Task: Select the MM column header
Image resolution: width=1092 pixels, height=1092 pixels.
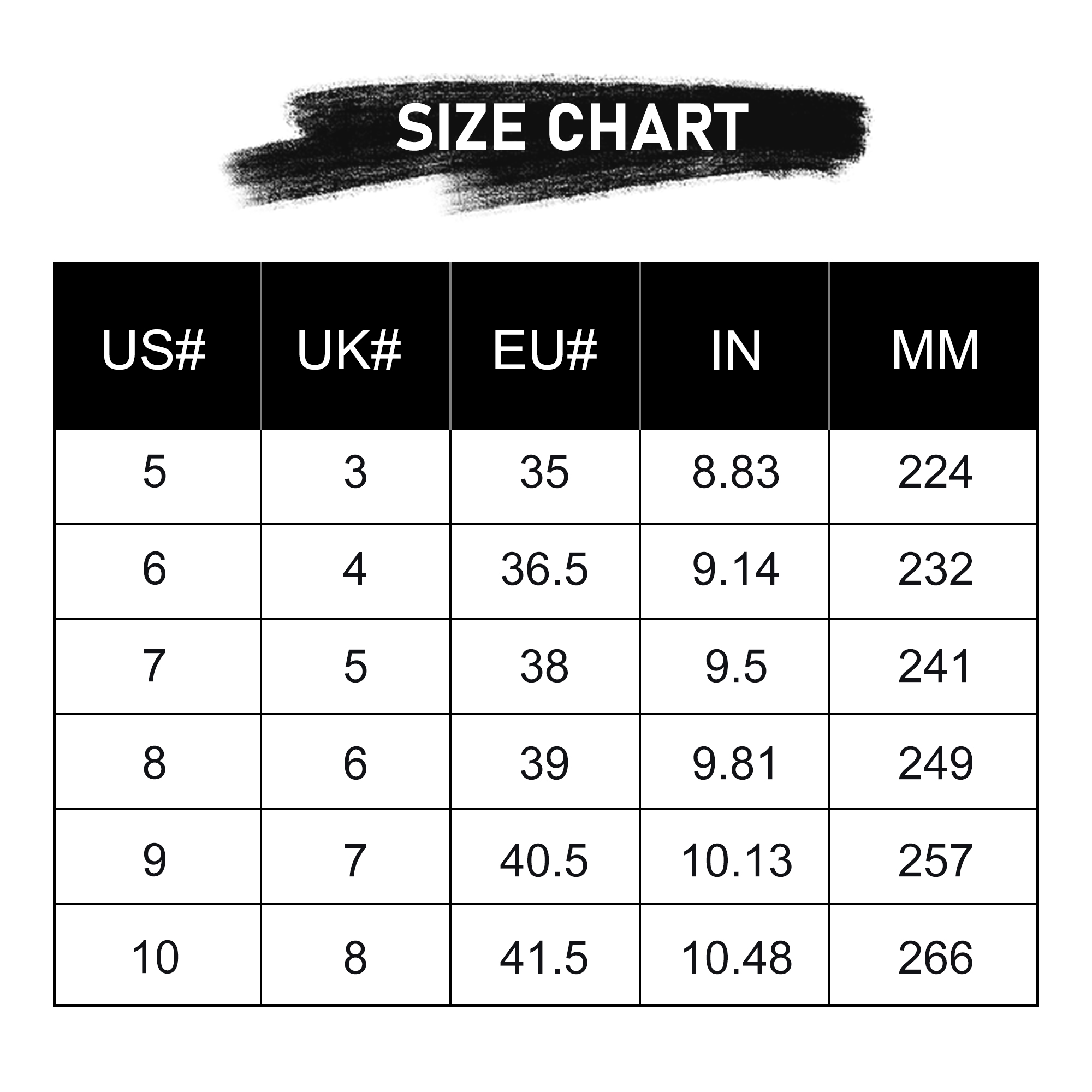Action: point(935,351)
